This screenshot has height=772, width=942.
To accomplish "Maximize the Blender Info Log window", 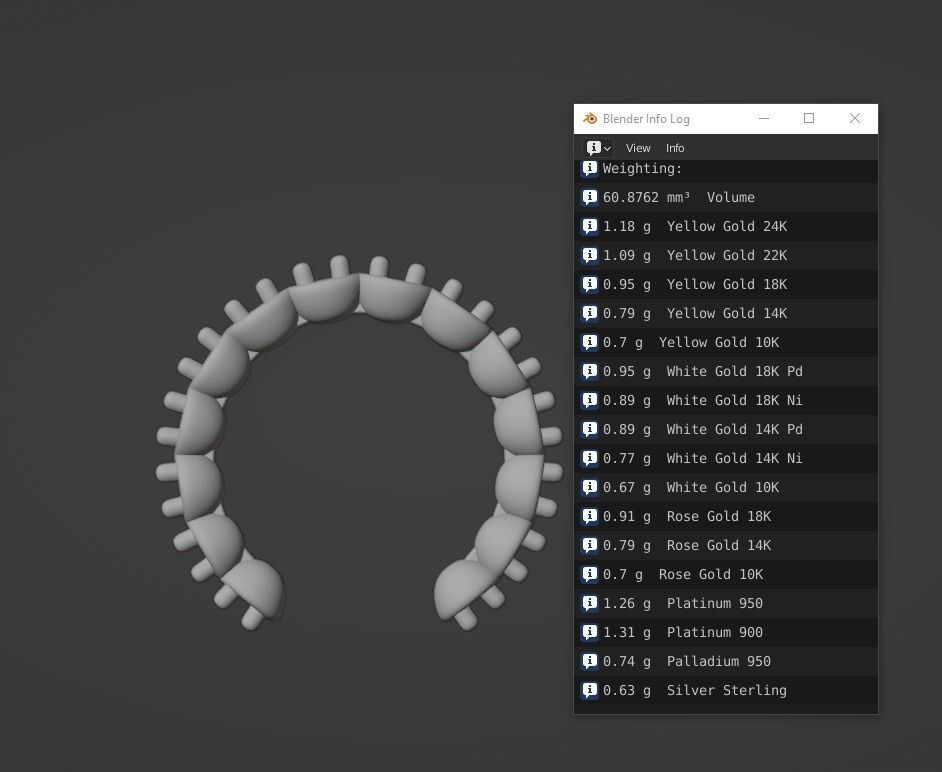I will [x=809, y=118].
